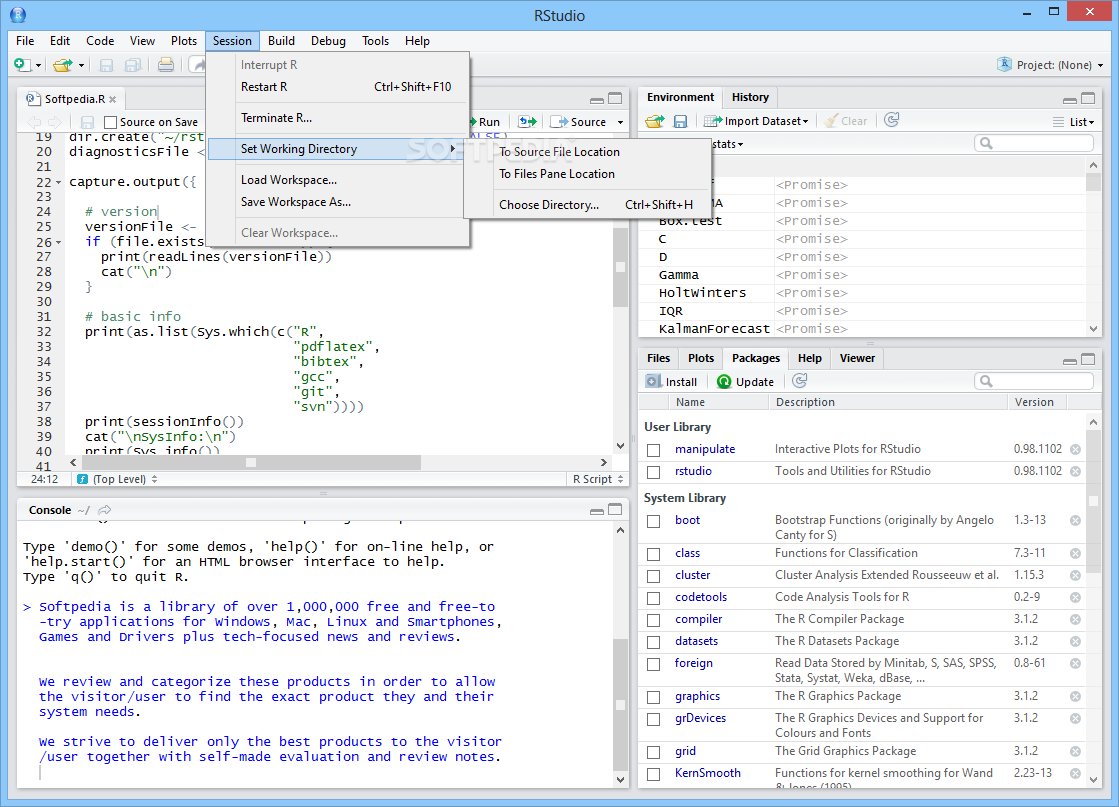Click the editor horizontal scrollbar thumb
The height and width of the screenshot is (807, 1119).
coord(251,462)
